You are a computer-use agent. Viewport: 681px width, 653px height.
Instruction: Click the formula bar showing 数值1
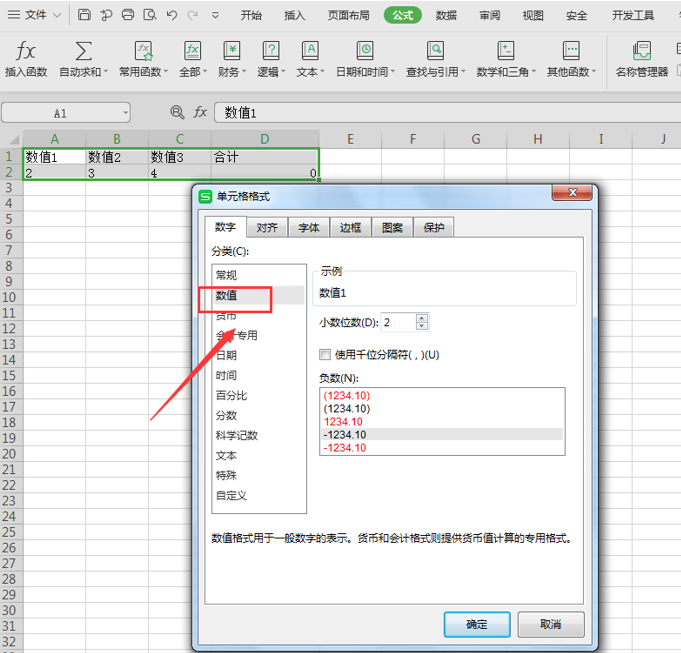click(x=447, y=113)
